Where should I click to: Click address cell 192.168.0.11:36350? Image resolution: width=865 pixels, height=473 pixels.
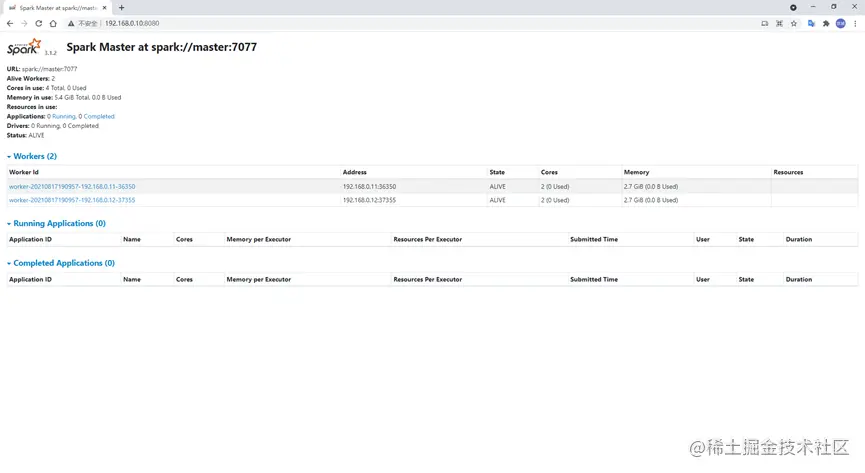[370, 187]
